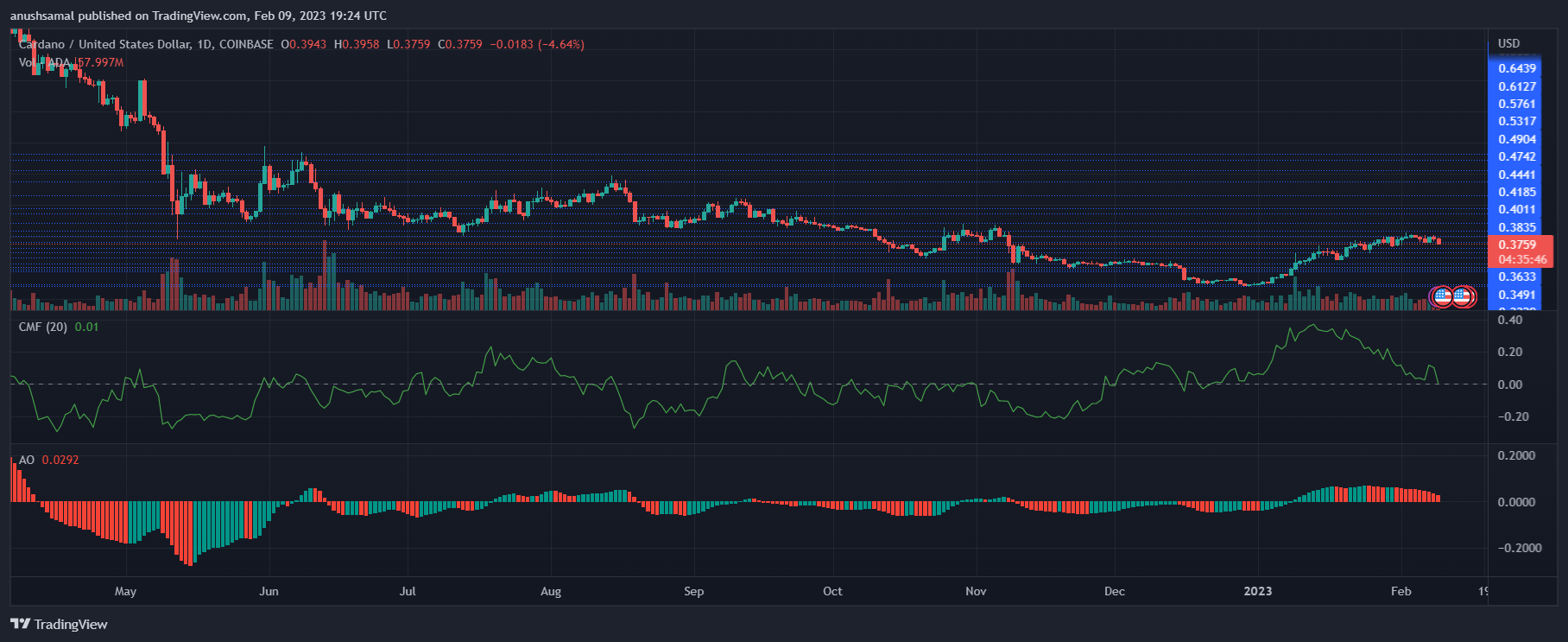Click the CMF (20) indicator label

click(x=43, y=327)
